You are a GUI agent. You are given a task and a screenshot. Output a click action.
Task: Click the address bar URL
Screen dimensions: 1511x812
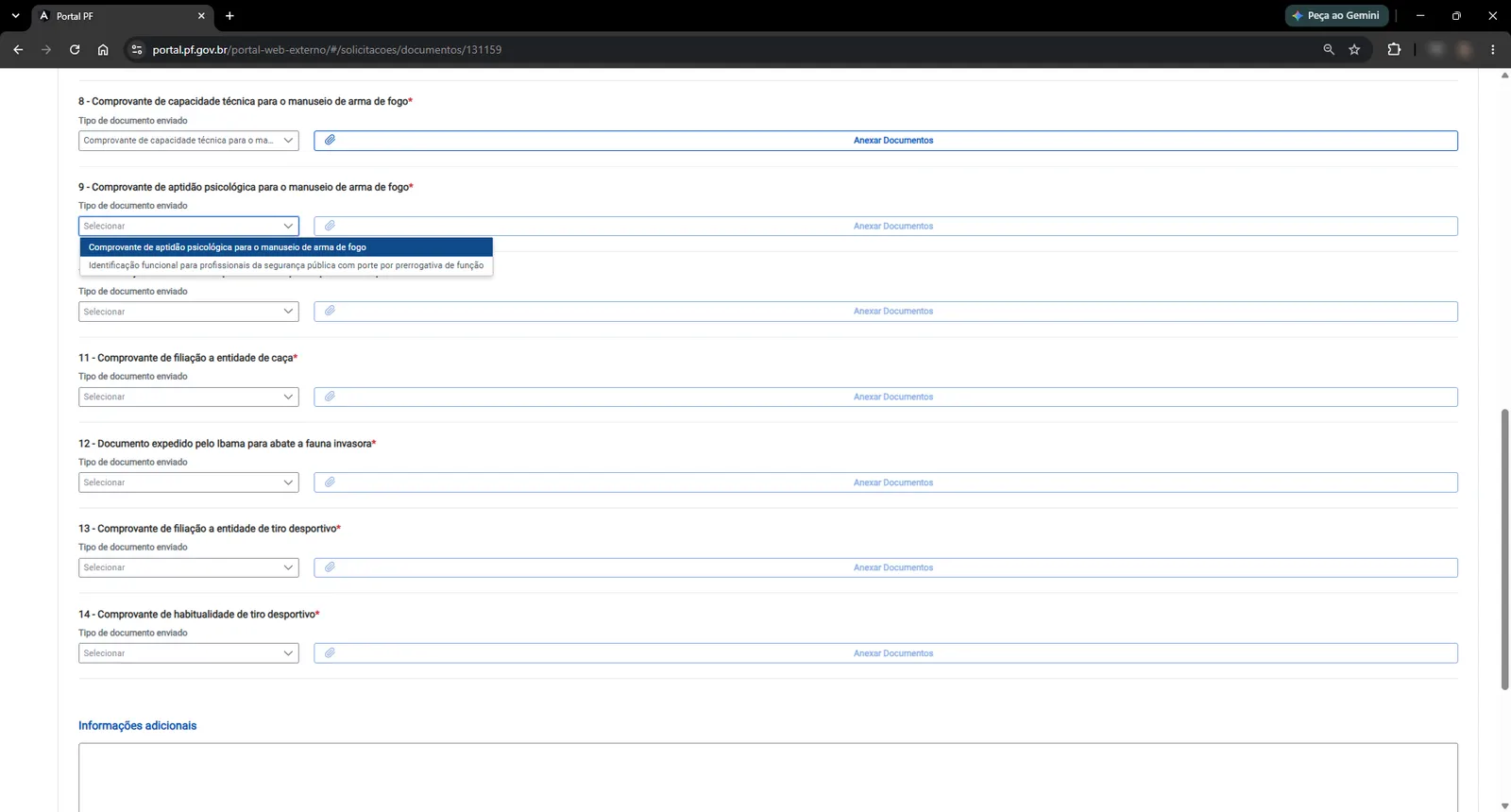point(327,49)
